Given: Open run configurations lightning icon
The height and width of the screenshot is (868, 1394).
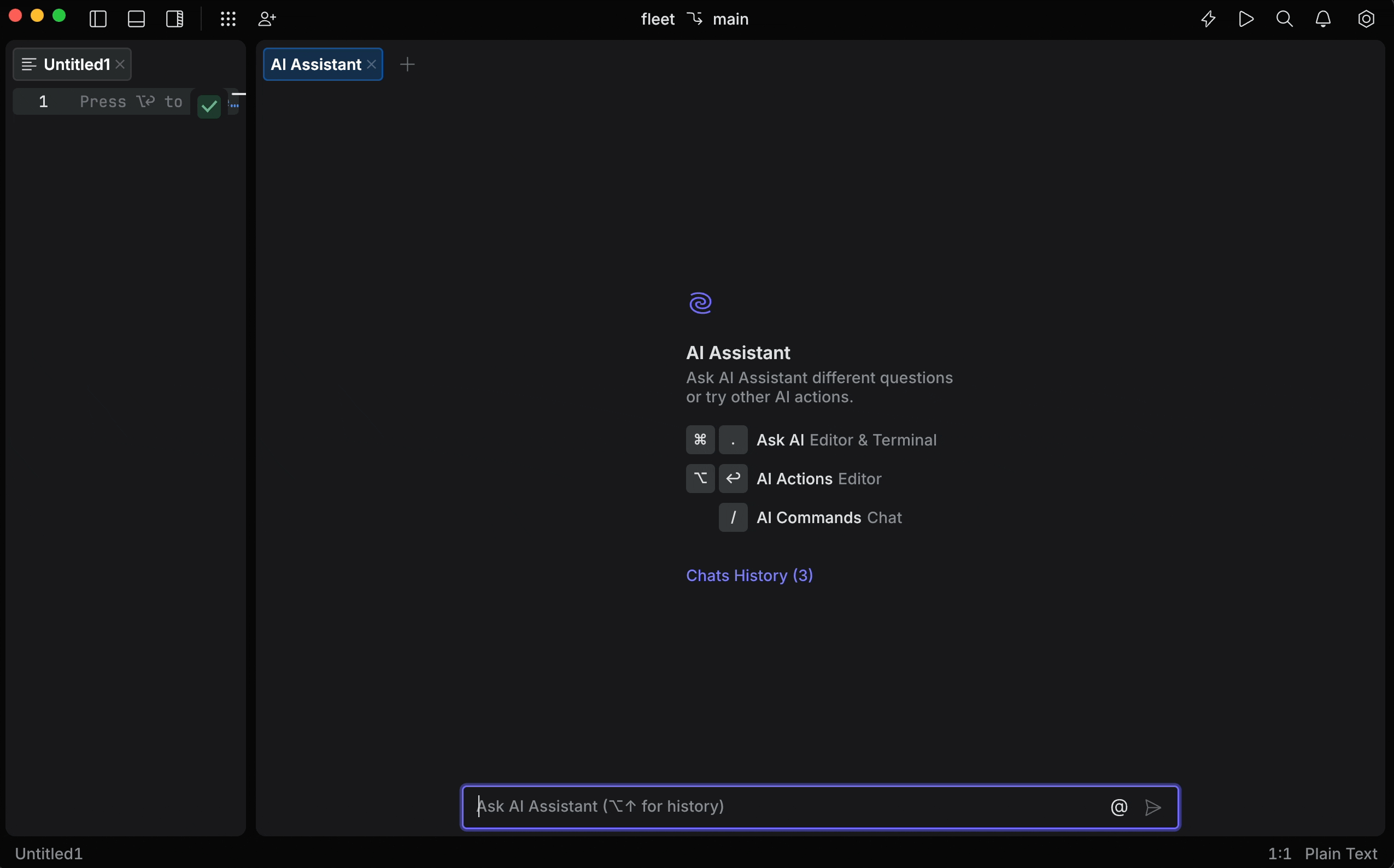Looking at the screenshot, I should (x=1208, y=19).
